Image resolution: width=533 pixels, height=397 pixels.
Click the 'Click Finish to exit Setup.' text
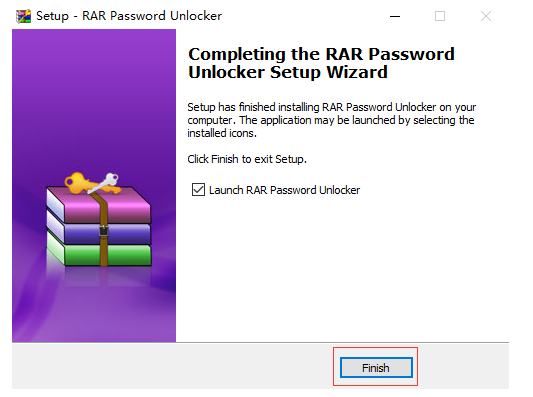[247, 159]
